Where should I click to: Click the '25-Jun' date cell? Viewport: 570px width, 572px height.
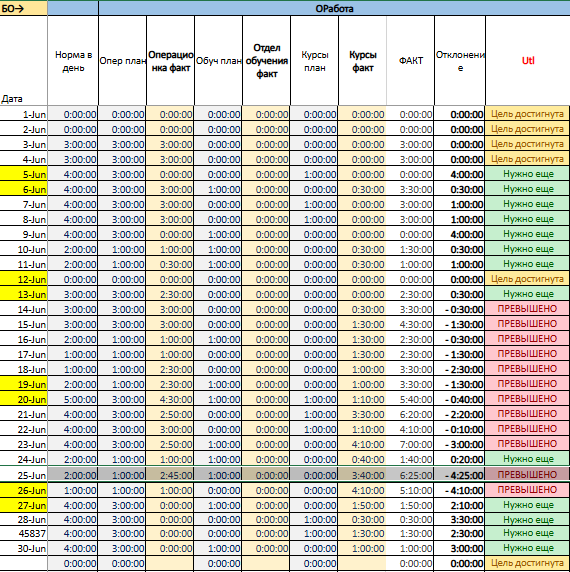(x=24, y=475)
